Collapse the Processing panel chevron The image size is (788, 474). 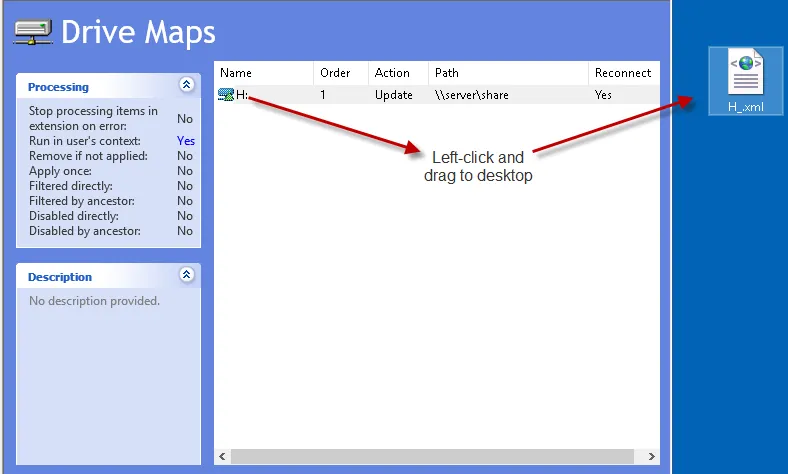(x=186, y=86)
